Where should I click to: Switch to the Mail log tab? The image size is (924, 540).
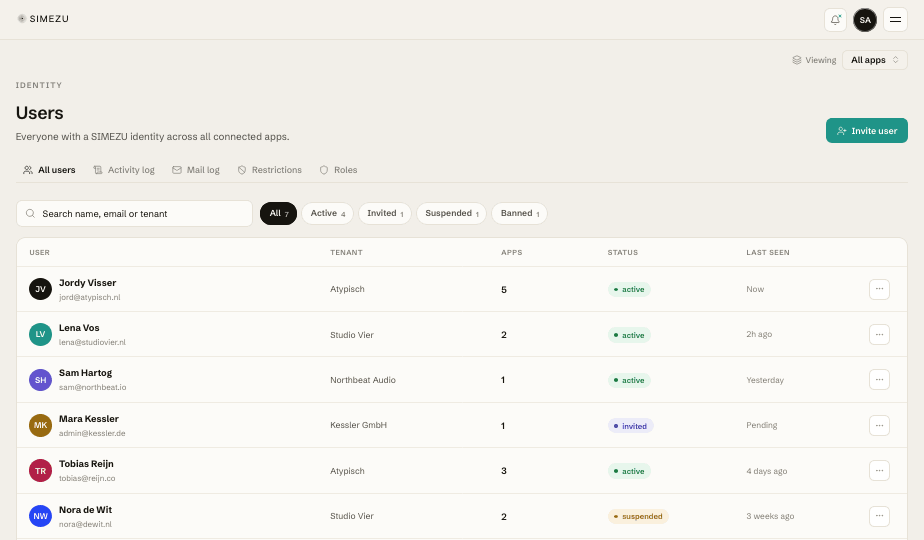(196, 170)
